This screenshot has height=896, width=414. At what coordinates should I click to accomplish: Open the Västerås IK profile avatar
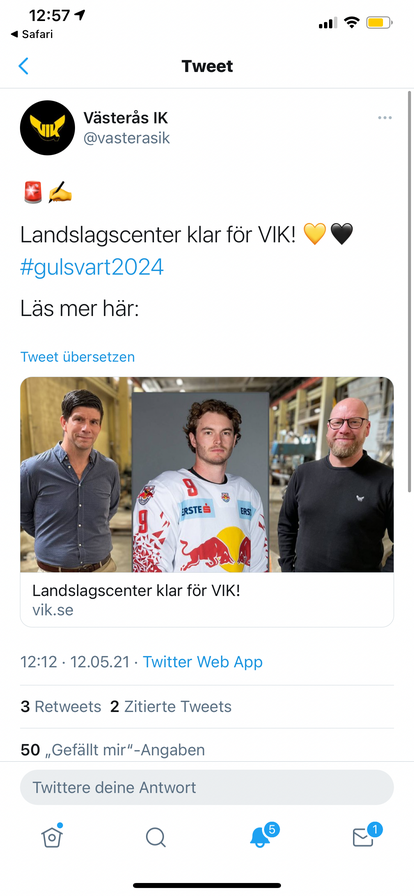pos(47,127)
